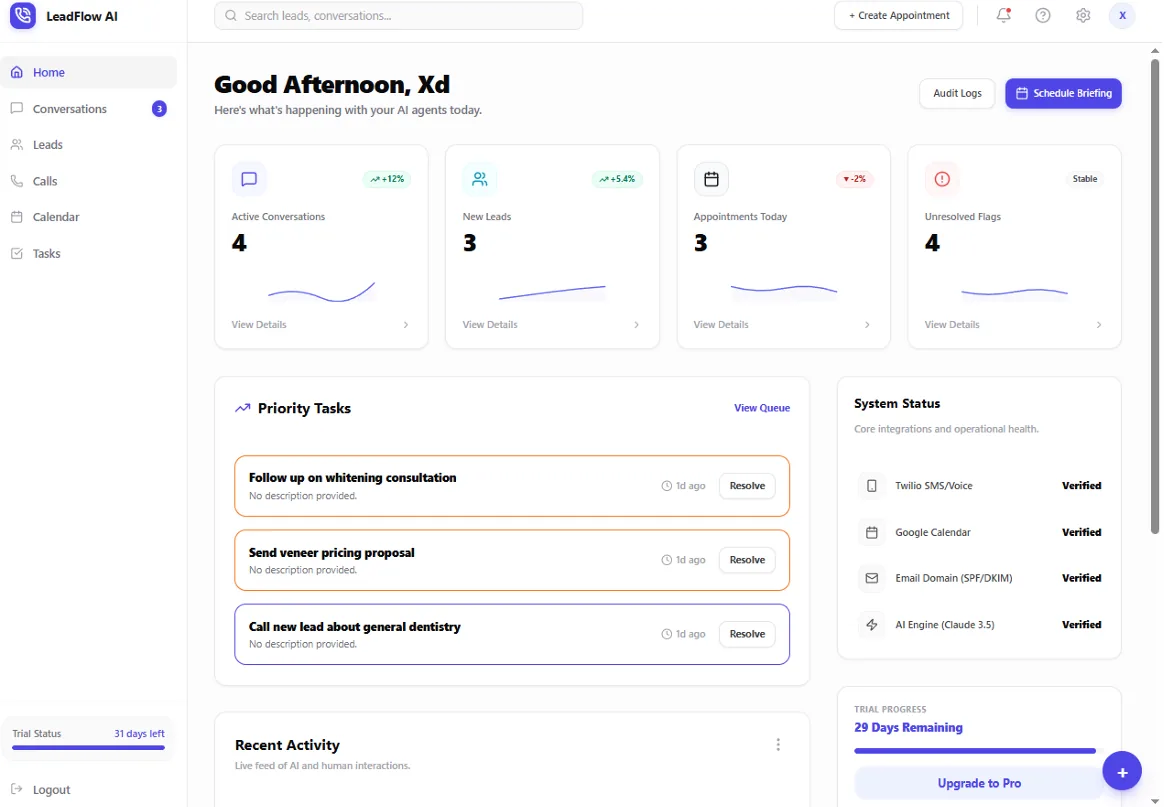Click the LeadFlow AI phone logo icon

(x=23, y=16)
